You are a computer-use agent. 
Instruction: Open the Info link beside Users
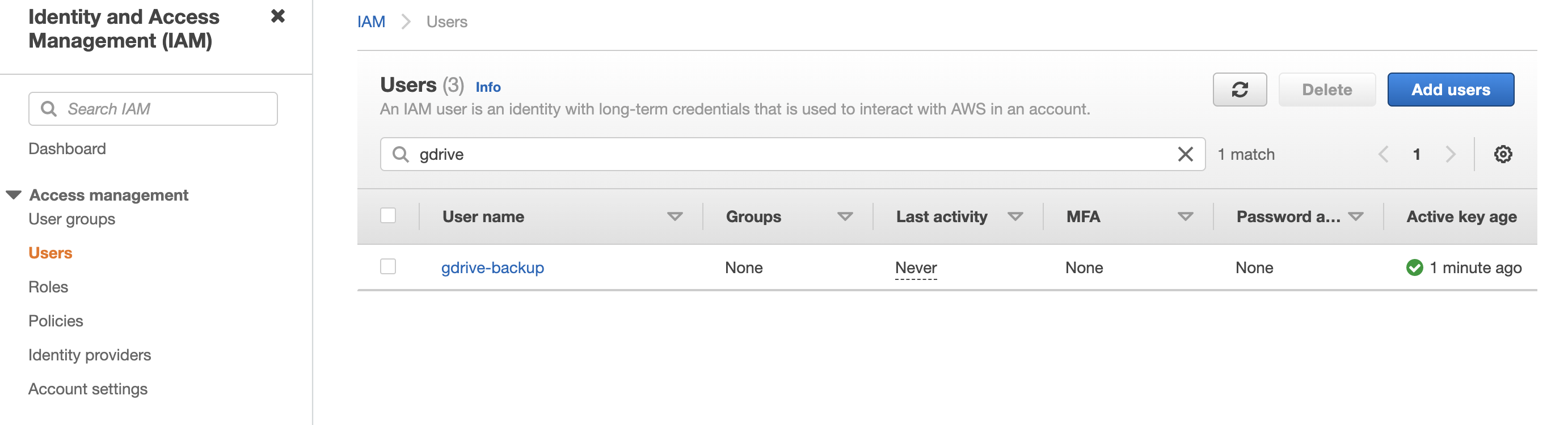coord(487,88)
